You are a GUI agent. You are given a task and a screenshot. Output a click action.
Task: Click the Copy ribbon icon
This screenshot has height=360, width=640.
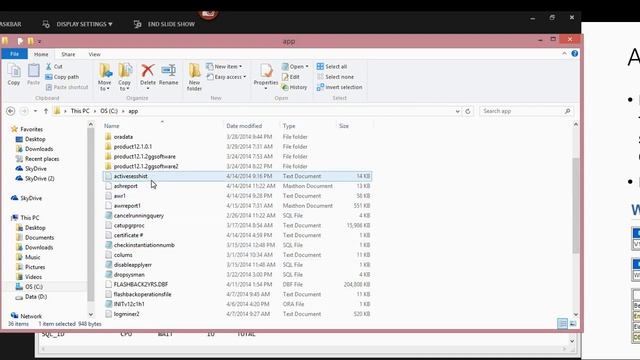(x=14, y=75)
